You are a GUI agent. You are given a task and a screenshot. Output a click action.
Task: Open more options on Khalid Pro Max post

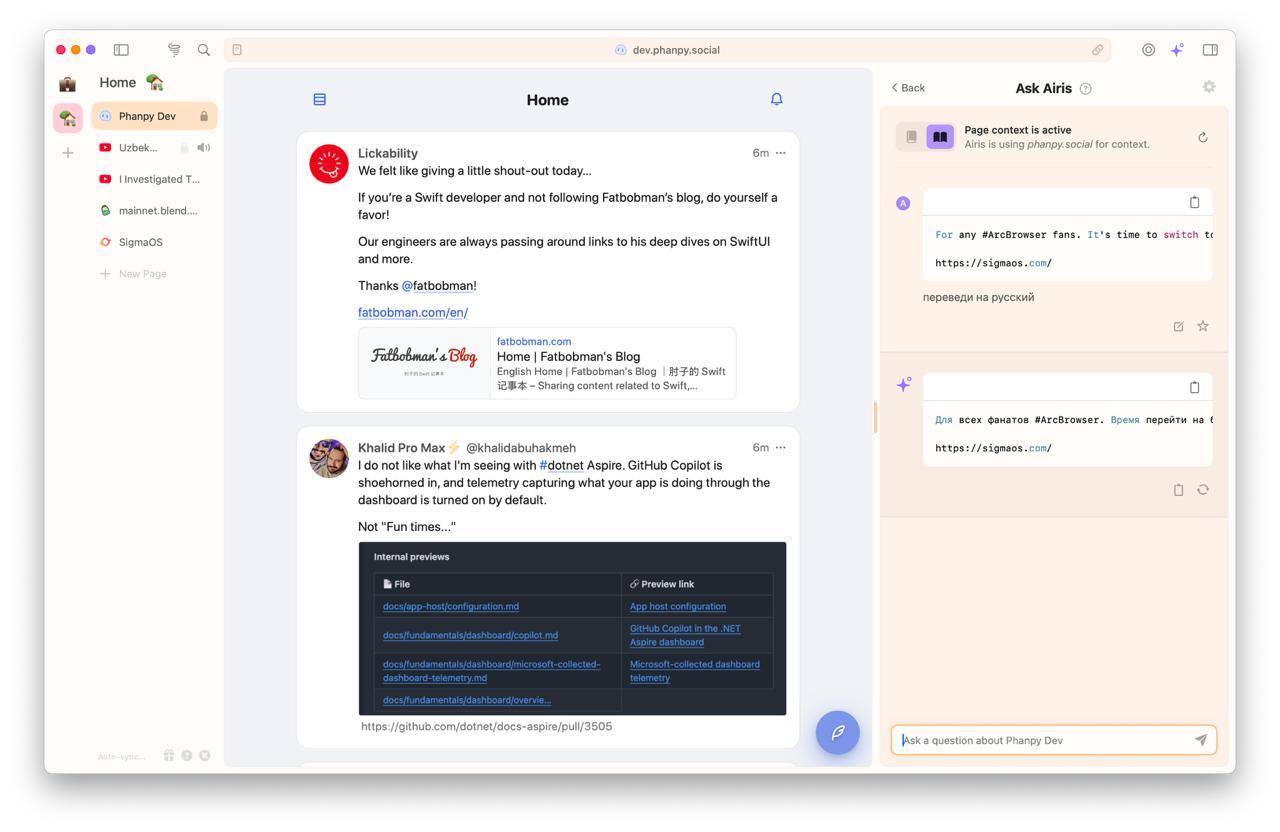tap(781, 447)
